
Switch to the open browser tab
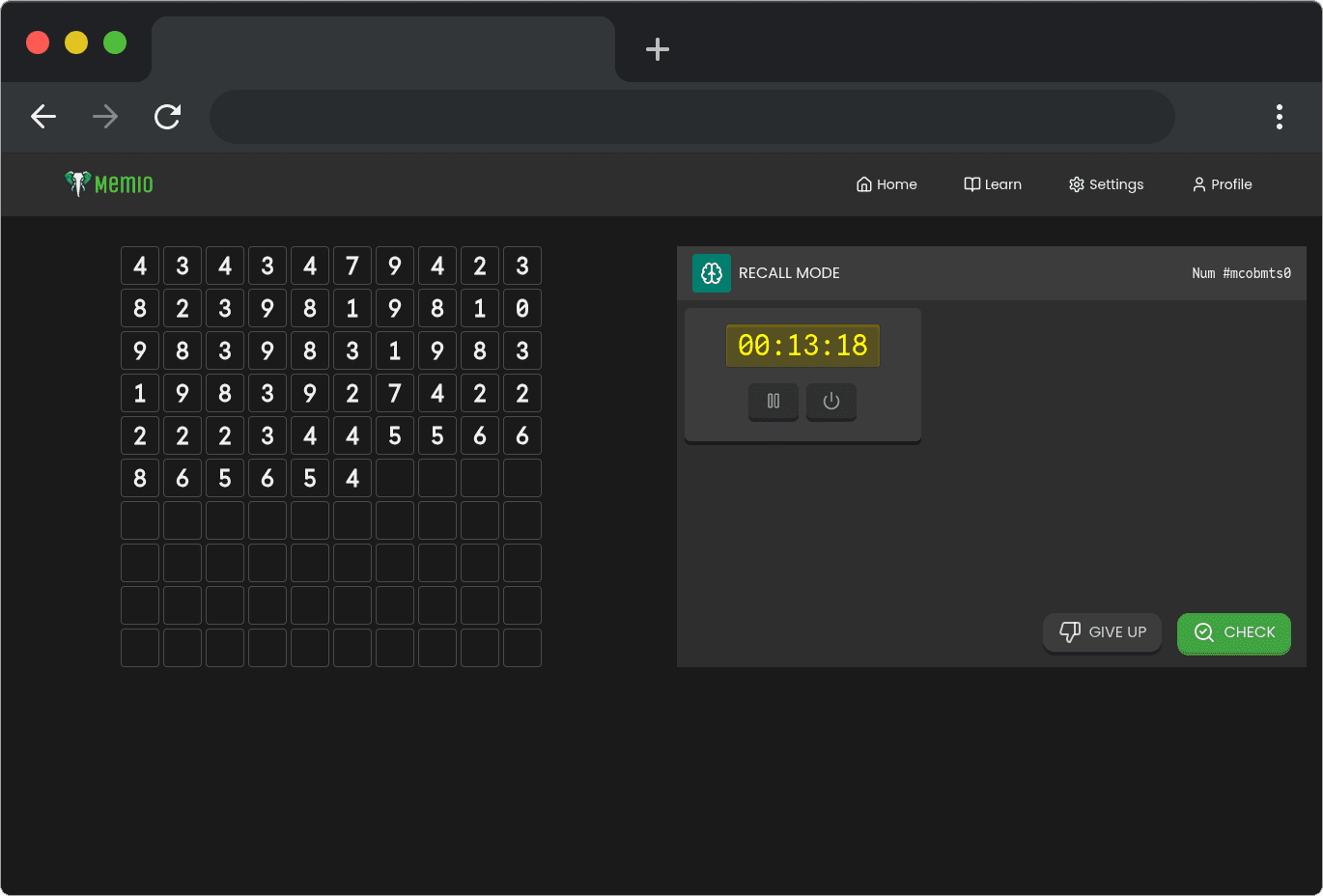(x=381, y=48)
